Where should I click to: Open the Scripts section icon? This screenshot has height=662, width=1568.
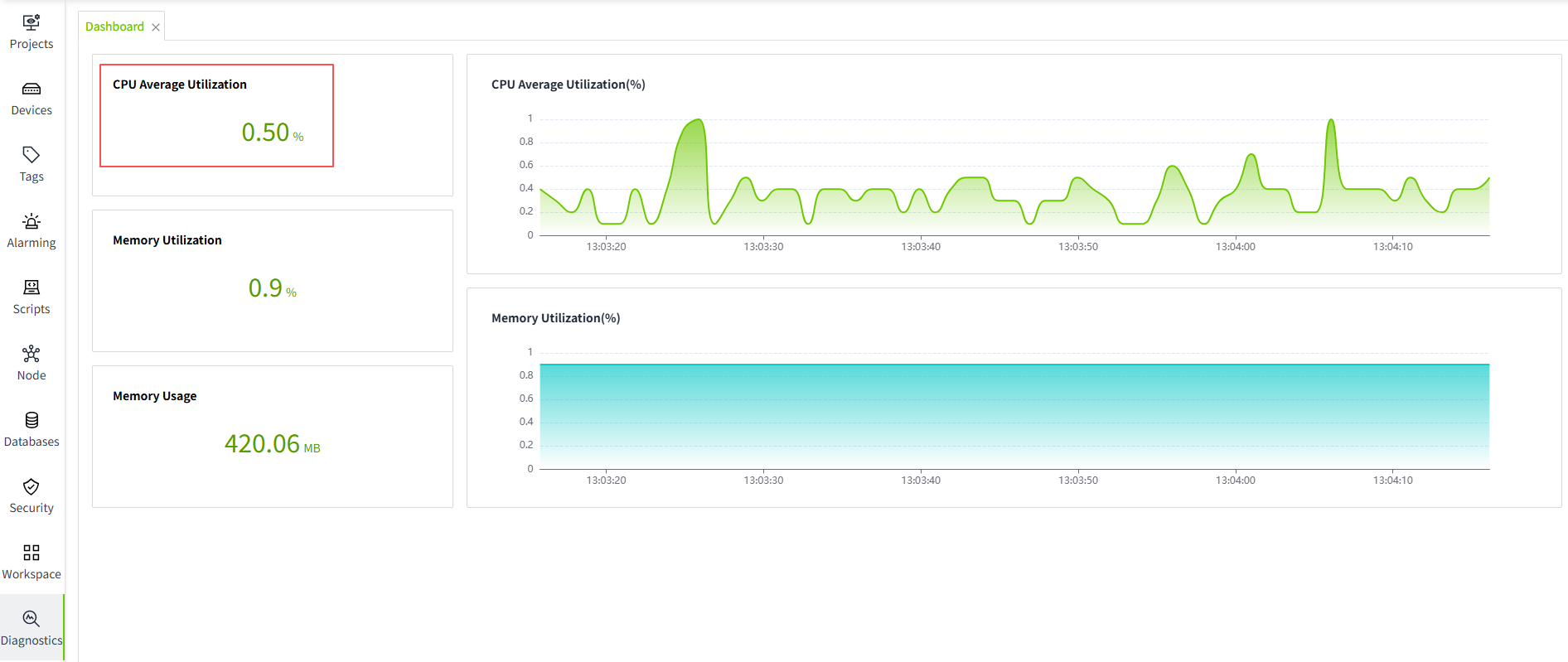31,288
